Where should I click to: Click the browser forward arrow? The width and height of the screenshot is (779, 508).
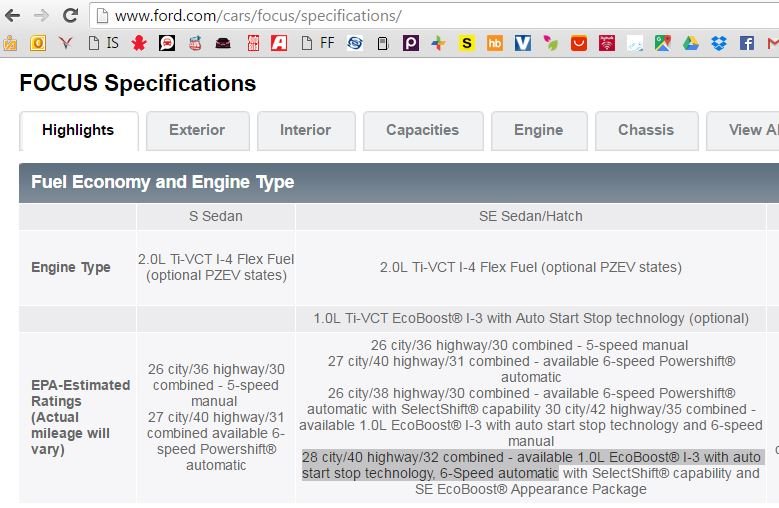pyautogui.click(x=41, y=16)
